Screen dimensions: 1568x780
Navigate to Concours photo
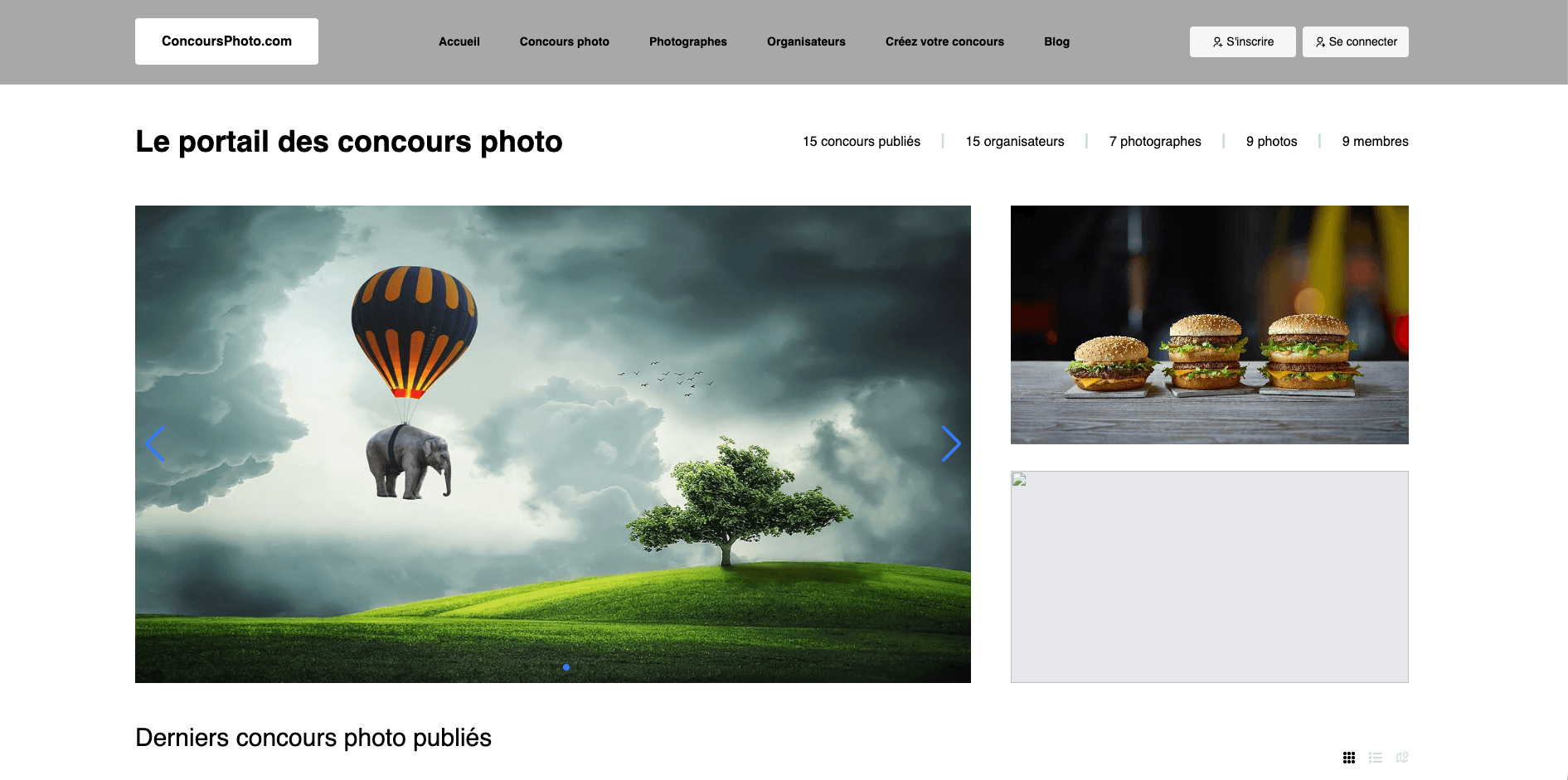coord(565,41)
